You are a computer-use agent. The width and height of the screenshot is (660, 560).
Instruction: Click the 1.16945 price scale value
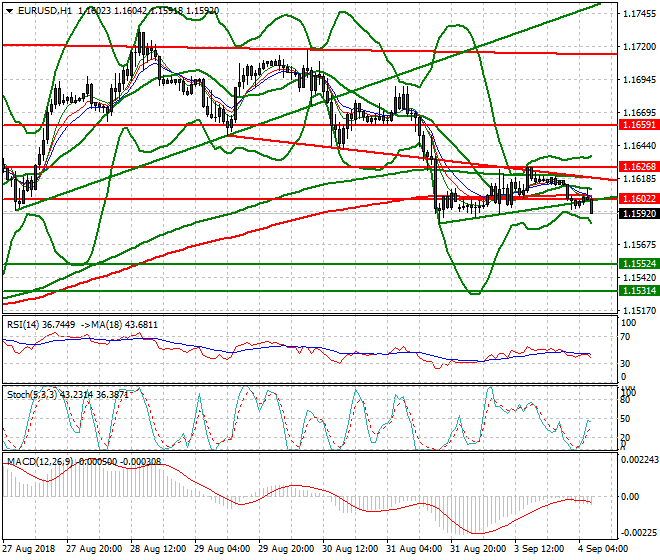coord(639,80)
